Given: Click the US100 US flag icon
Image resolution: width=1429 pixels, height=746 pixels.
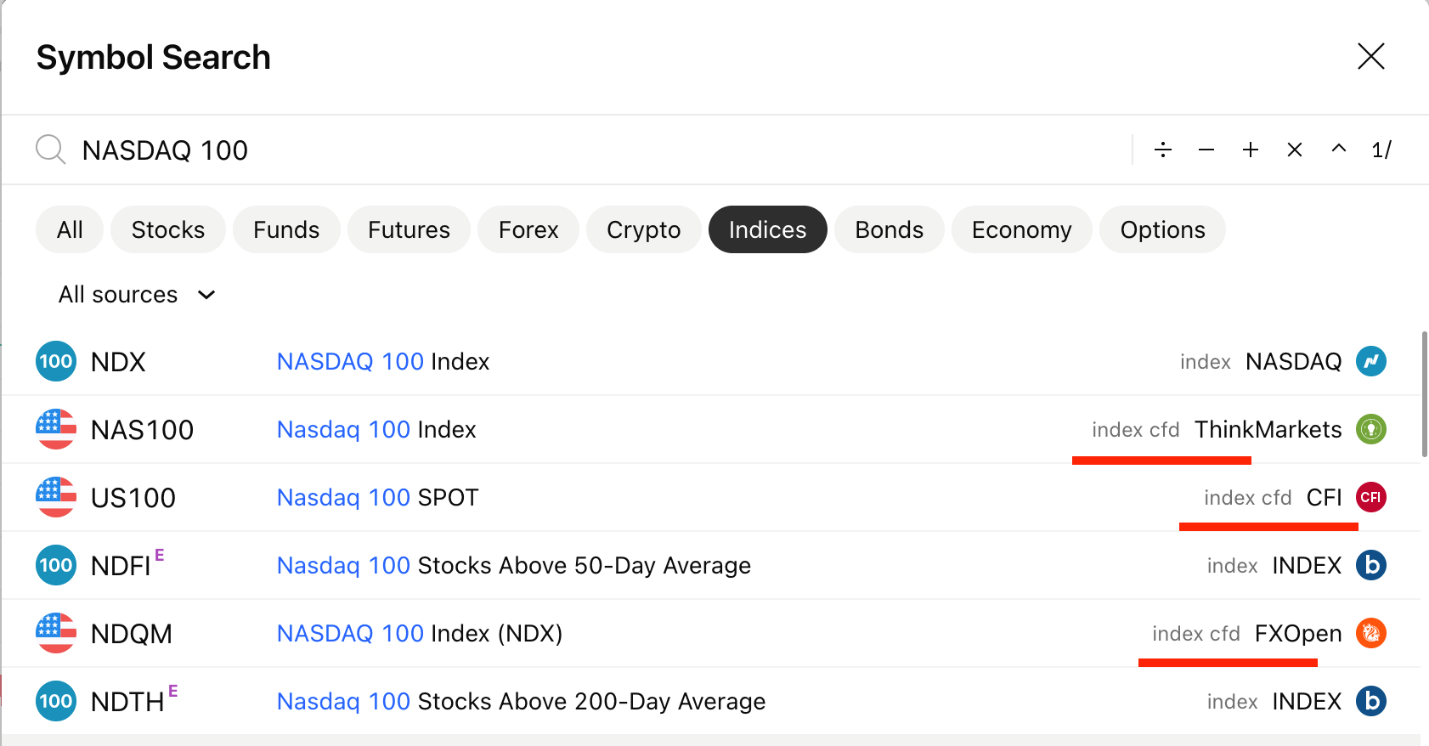Looking at the screenshot, I should [56, 497].
